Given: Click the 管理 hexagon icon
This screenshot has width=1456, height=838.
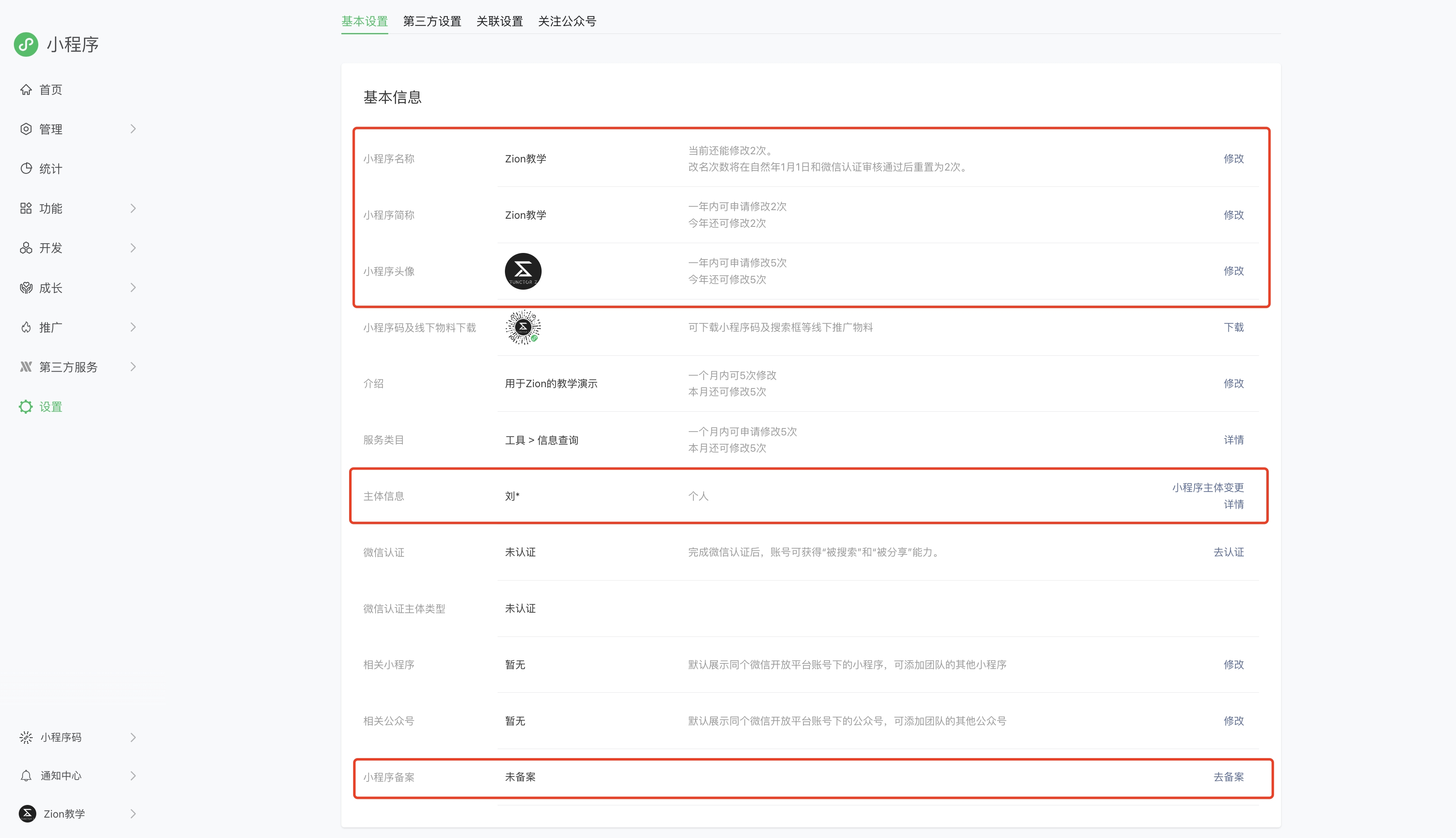Looking at the screenshot, I should [26, 129].
